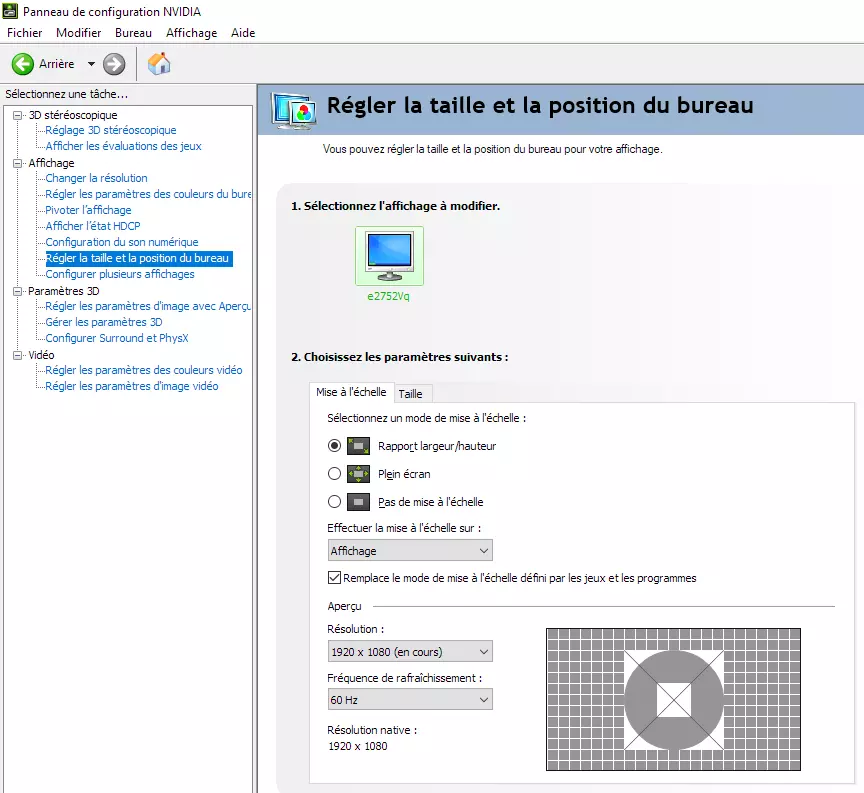The image size is (864, 793).
Task: Open Gérer les paramètres 3D
Action: 104,322
